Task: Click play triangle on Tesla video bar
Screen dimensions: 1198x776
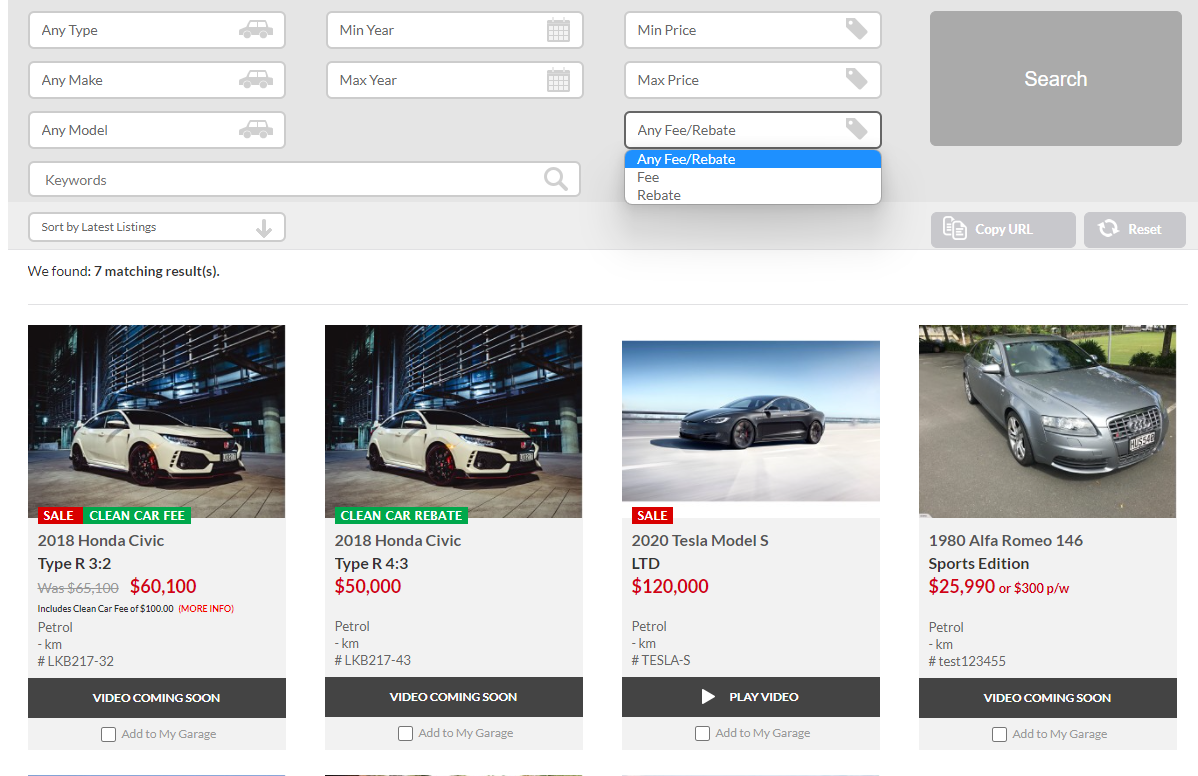Action: (x=708, y=697)
